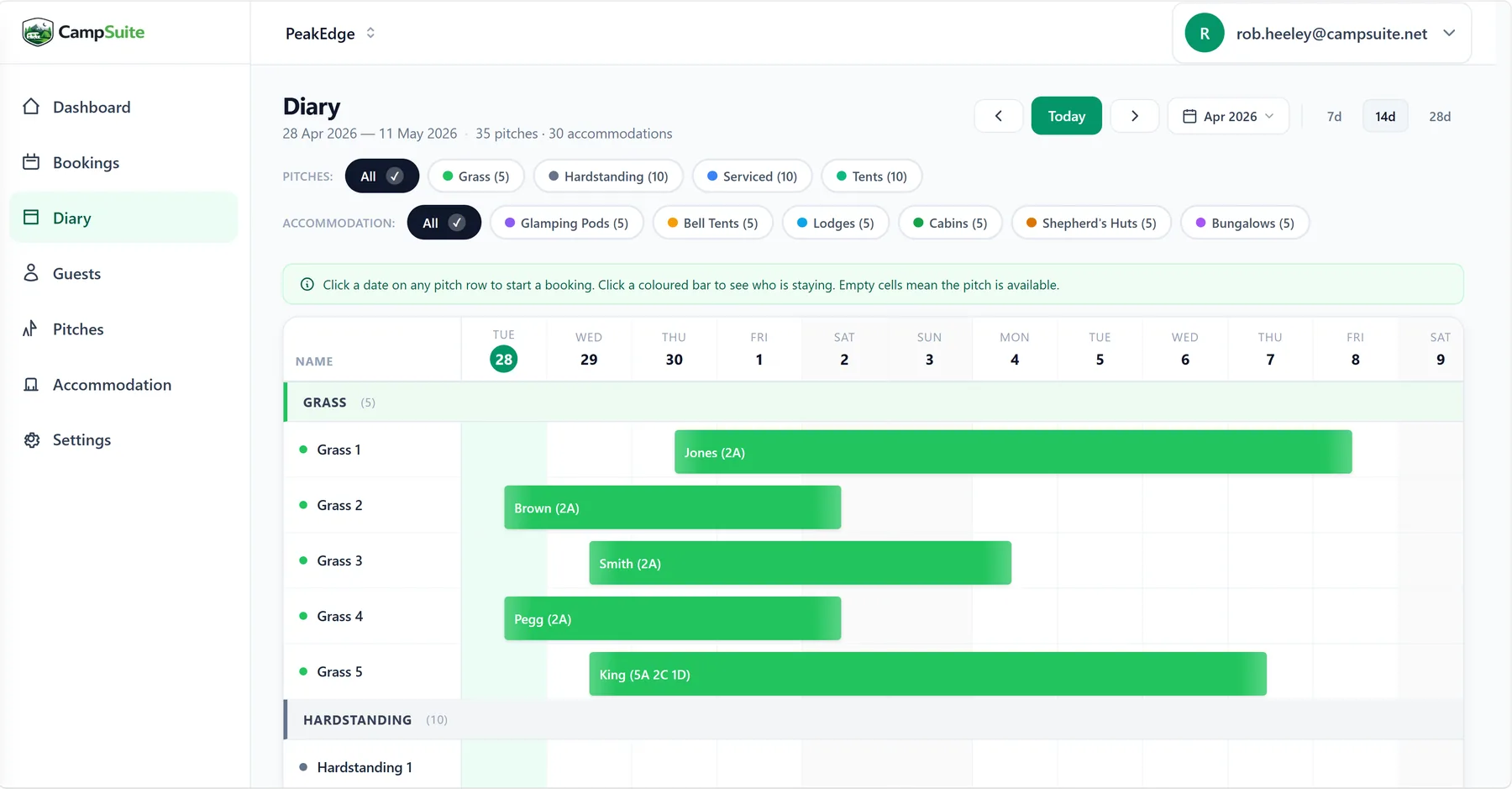
Task: Filter pitches by Hardstanding (10)
Action: click(x=608, y=176)
